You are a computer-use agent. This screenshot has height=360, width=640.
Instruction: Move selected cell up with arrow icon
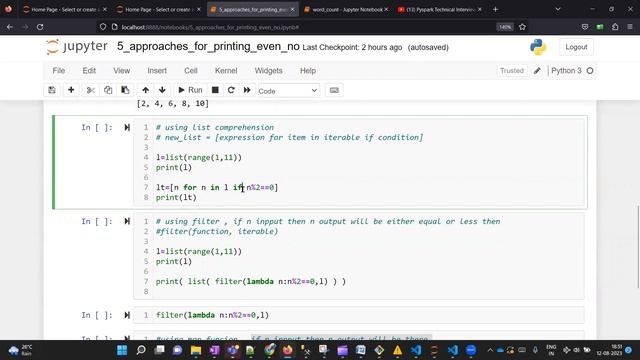point(145,90)
